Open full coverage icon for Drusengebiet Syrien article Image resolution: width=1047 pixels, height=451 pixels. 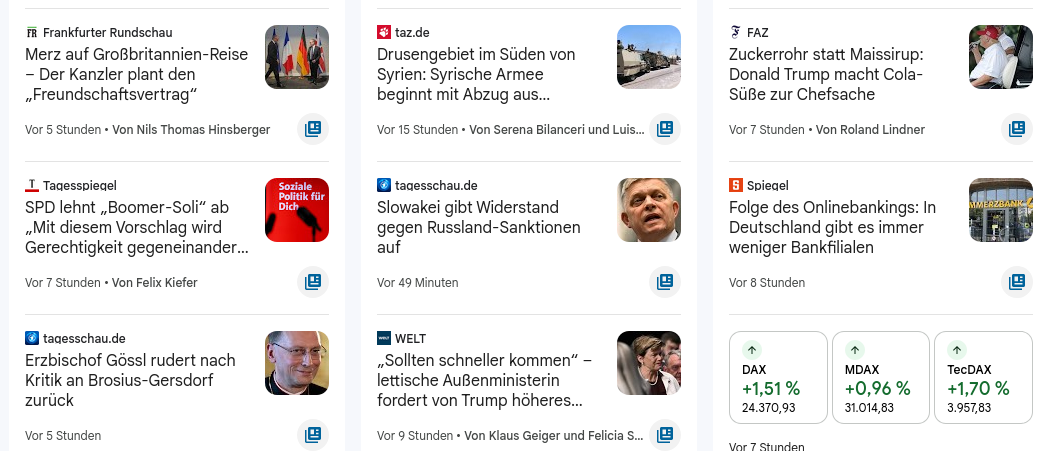click(665, 129)
